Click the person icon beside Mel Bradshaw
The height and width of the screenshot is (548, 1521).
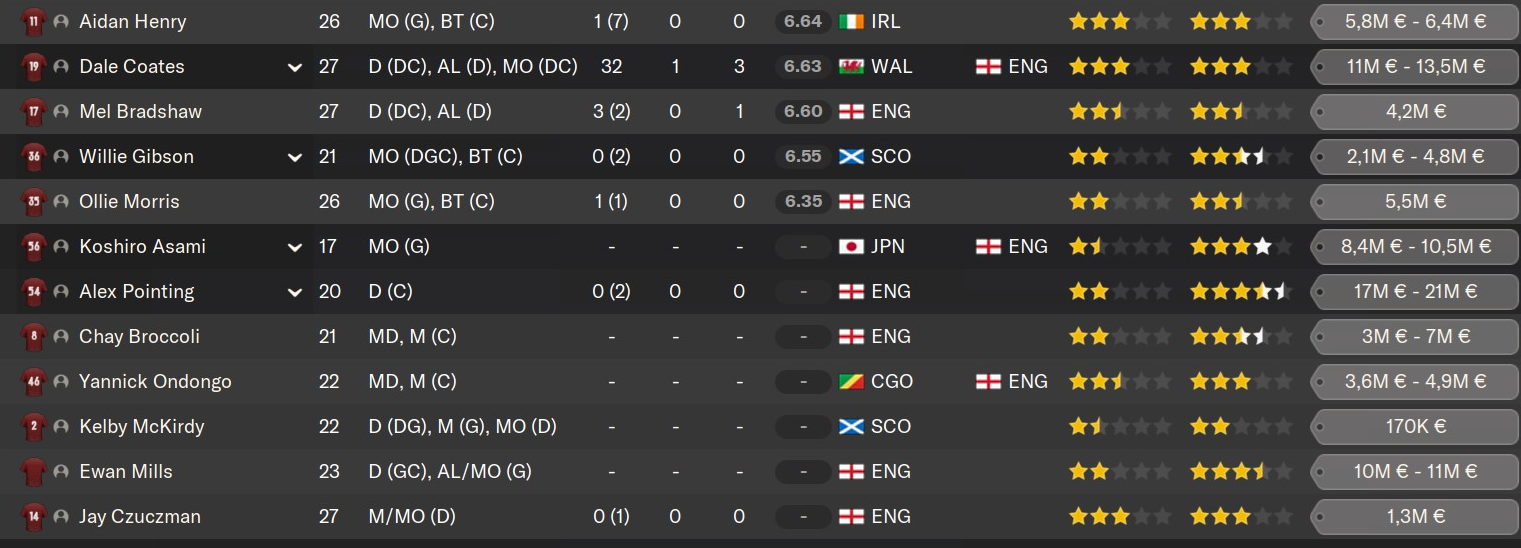click(x=61, y=111)
